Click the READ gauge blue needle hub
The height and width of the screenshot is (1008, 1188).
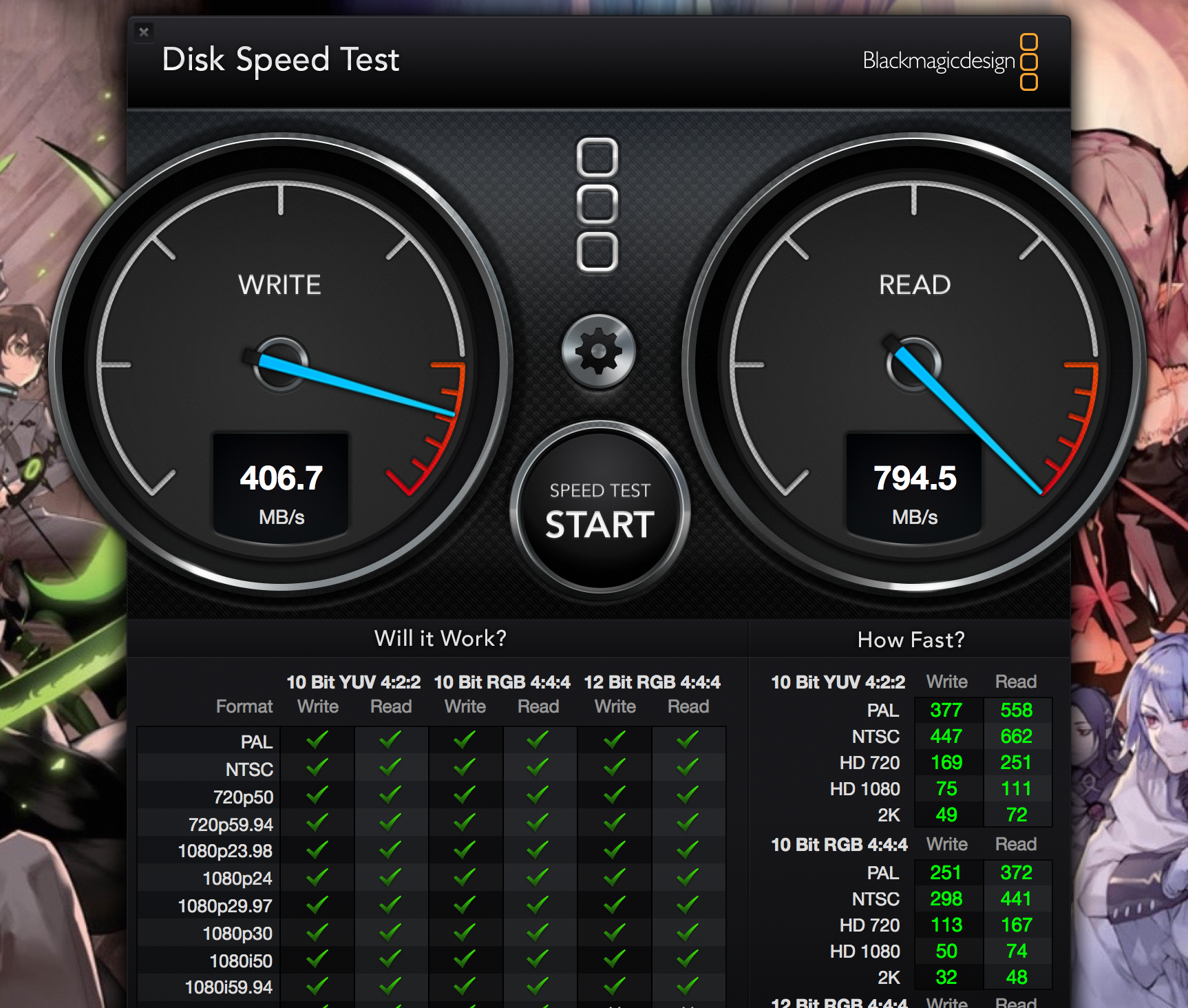(x=913, y=364)
